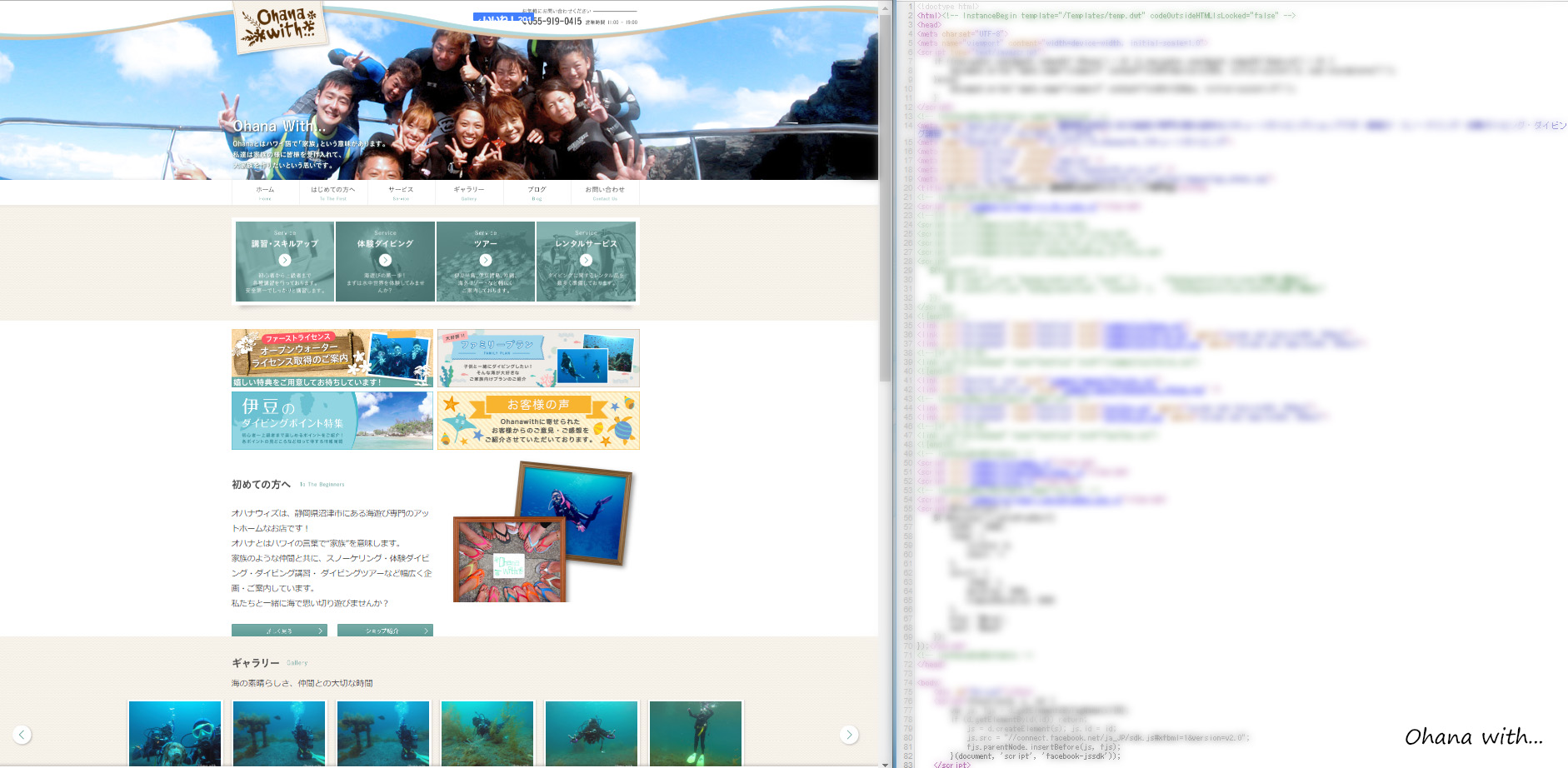1568x768 pixels.
Task: Open the お客様の声 banner
Action: (538, 421)
